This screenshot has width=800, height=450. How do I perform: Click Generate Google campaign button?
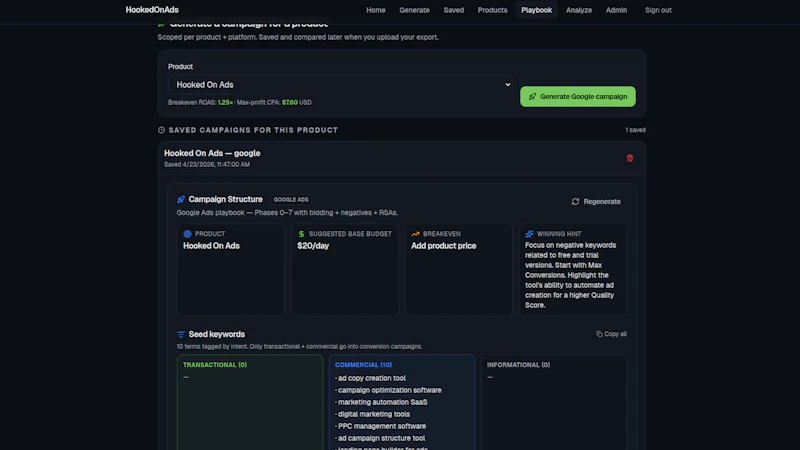pos(578,96)
